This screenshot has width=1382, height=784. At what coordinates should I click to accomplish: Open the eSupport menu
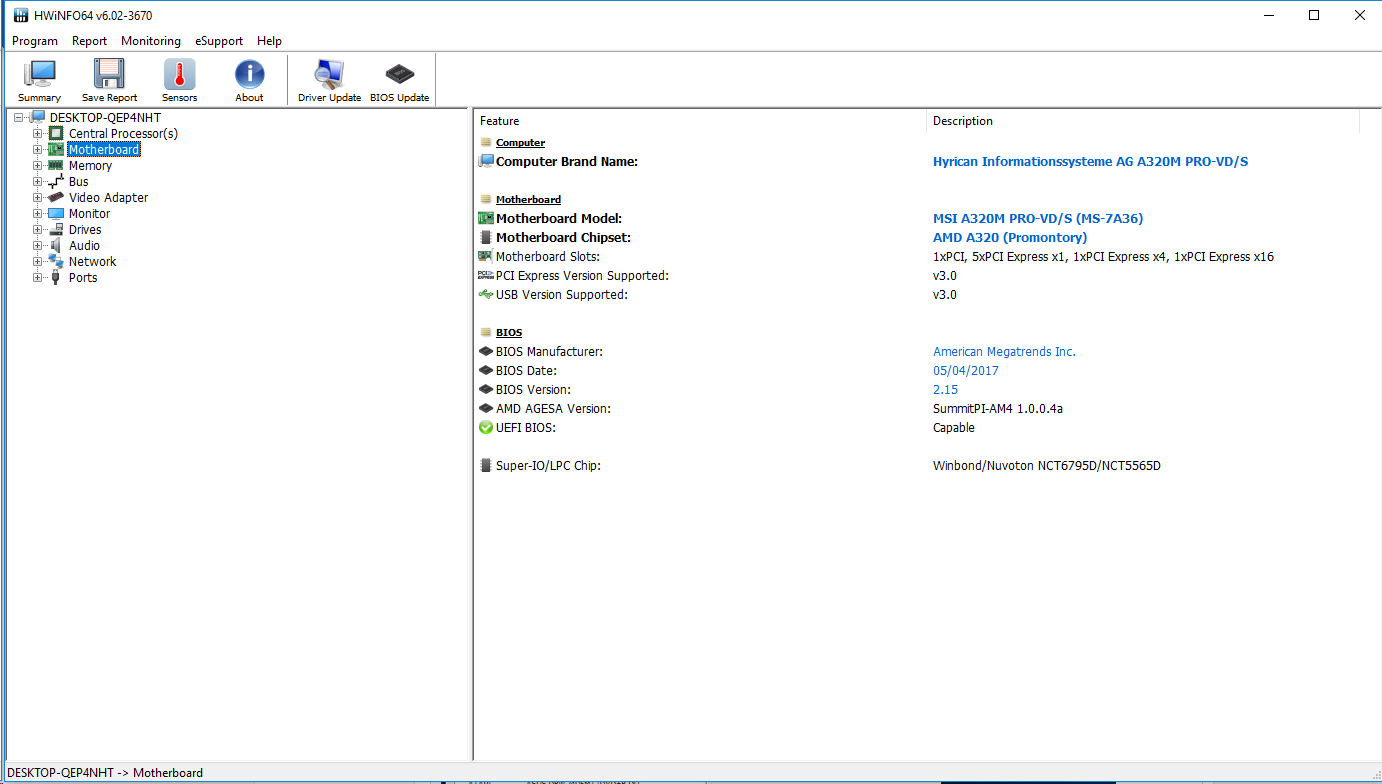219,41
